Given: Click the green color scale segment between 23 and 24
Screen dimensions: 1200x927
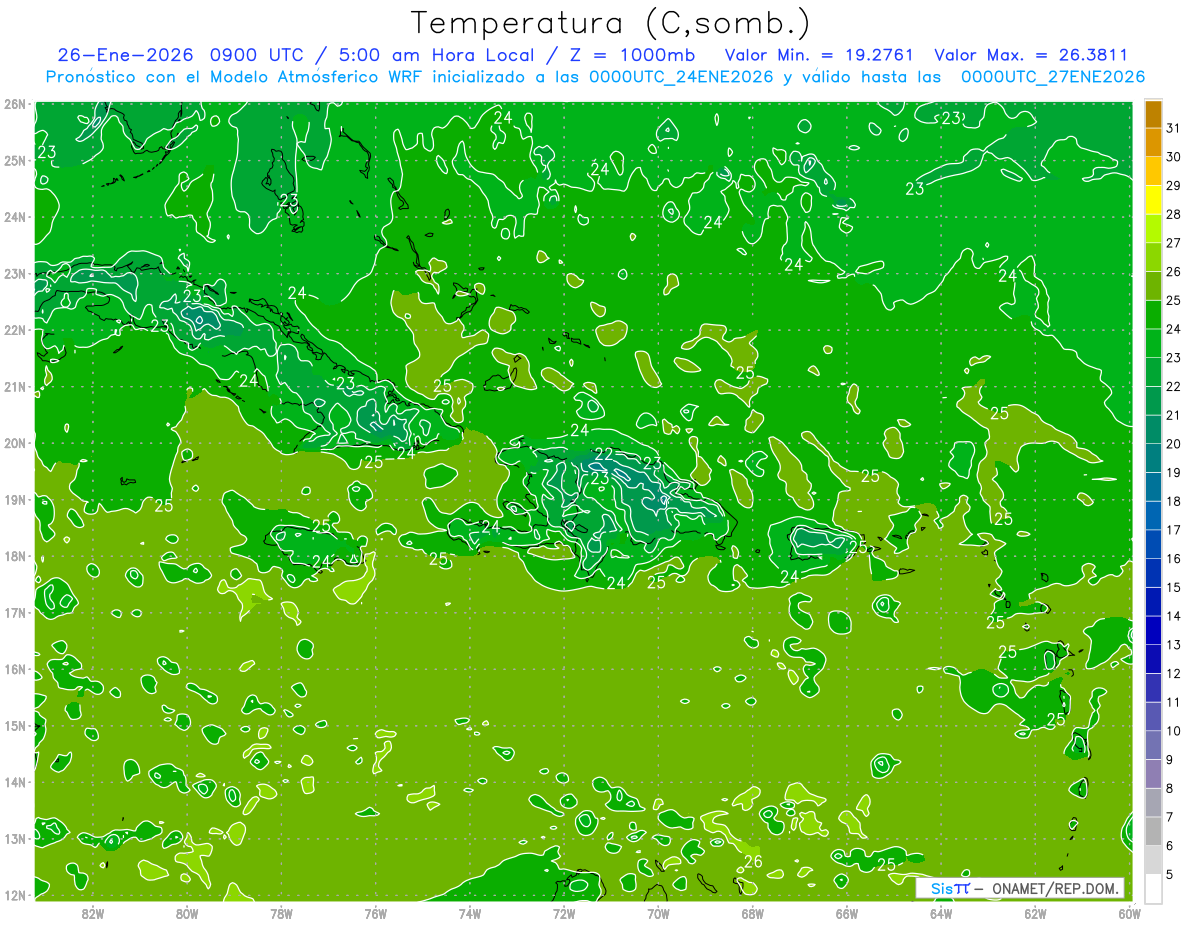Looking at the screenshot, I should coord(1153,343).
